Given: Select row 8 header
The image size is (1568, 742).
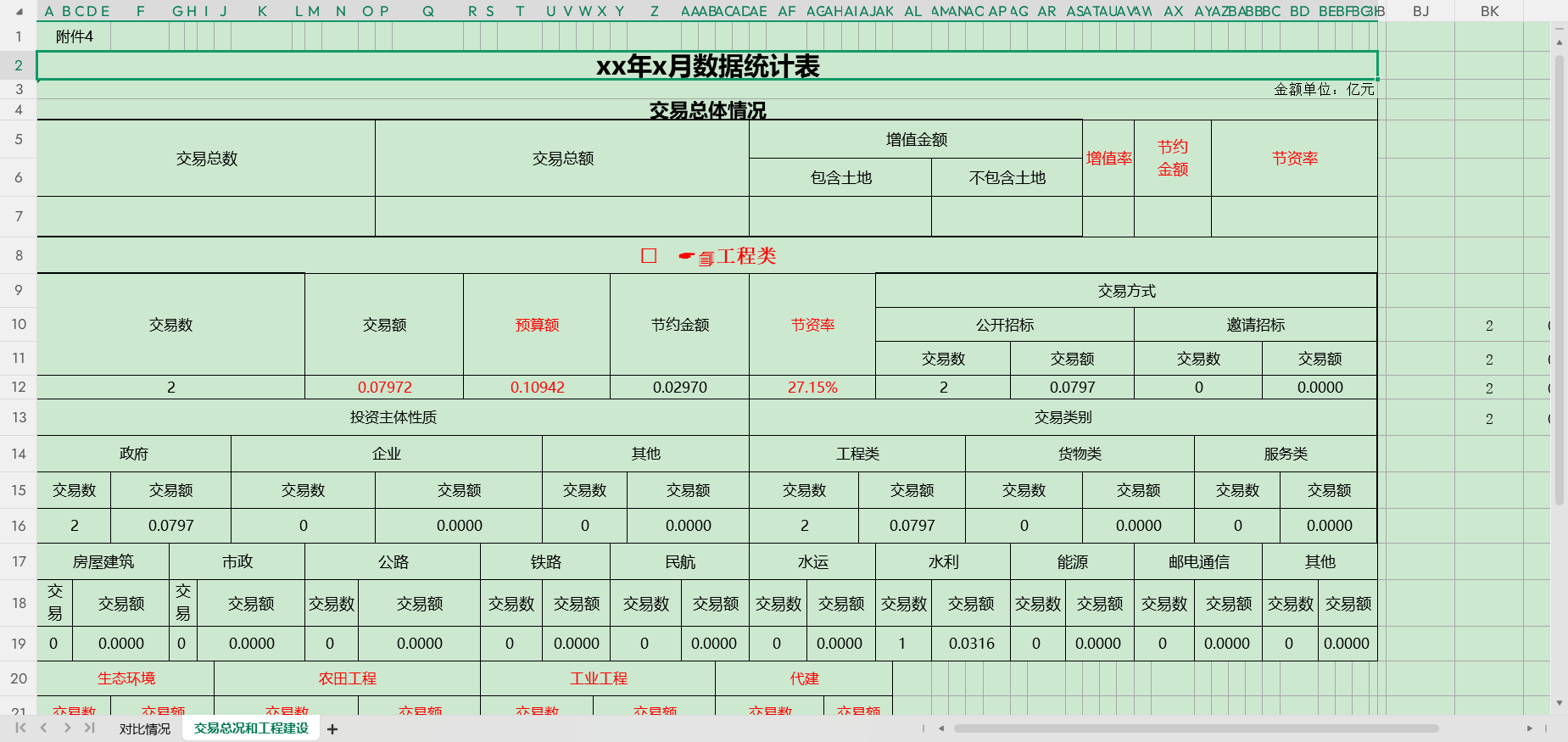Looking at the screenshot, I should coord(19,255).
